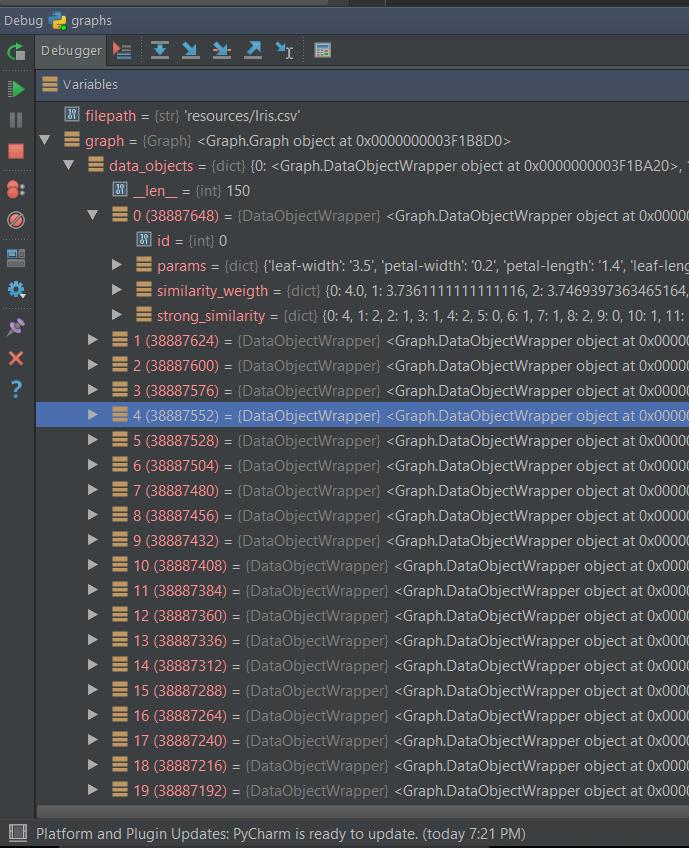Image resolution: width=689 pixels, height=848 pixels.
Task: Open Evaluate Expression calculator icon
Action: click(322, 50)
